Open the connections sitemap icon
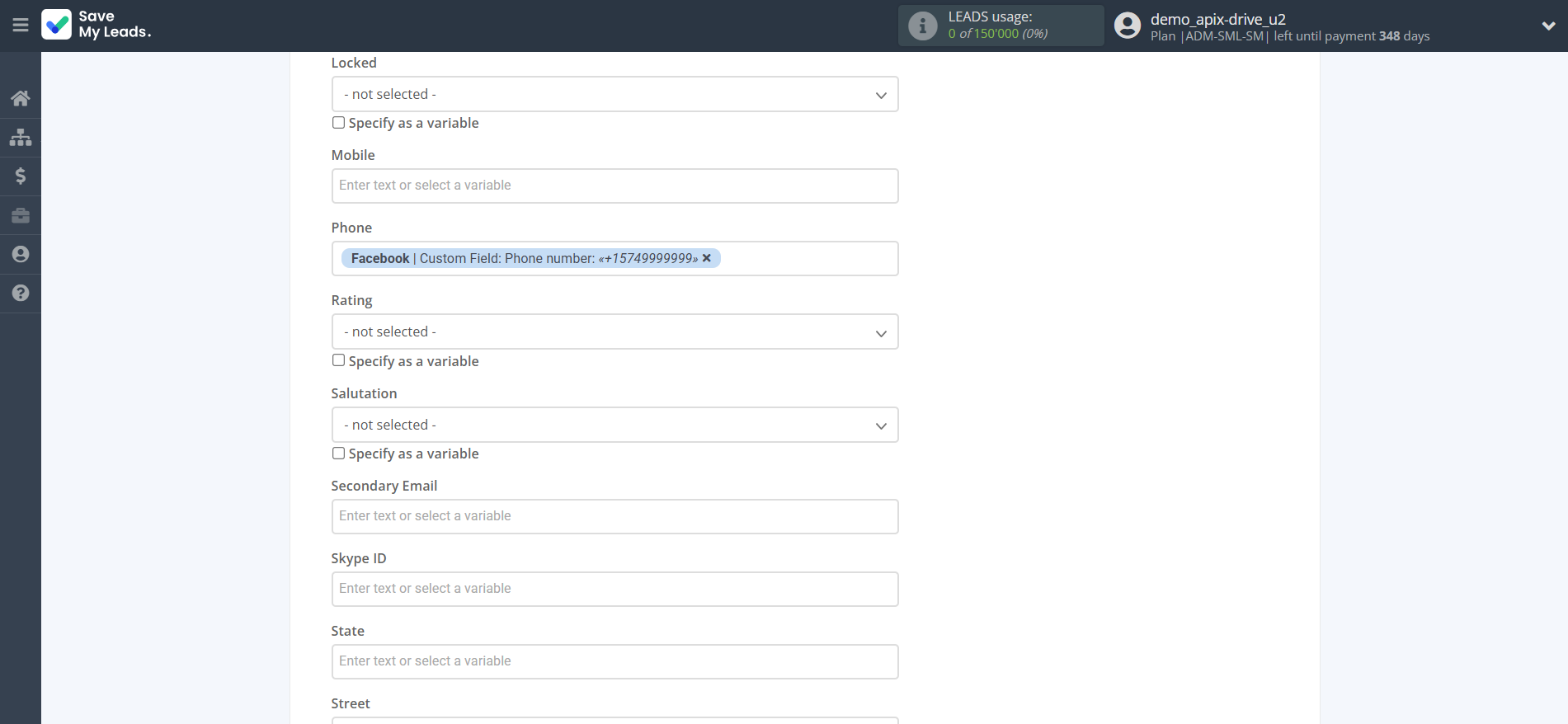 coord(21,137)
